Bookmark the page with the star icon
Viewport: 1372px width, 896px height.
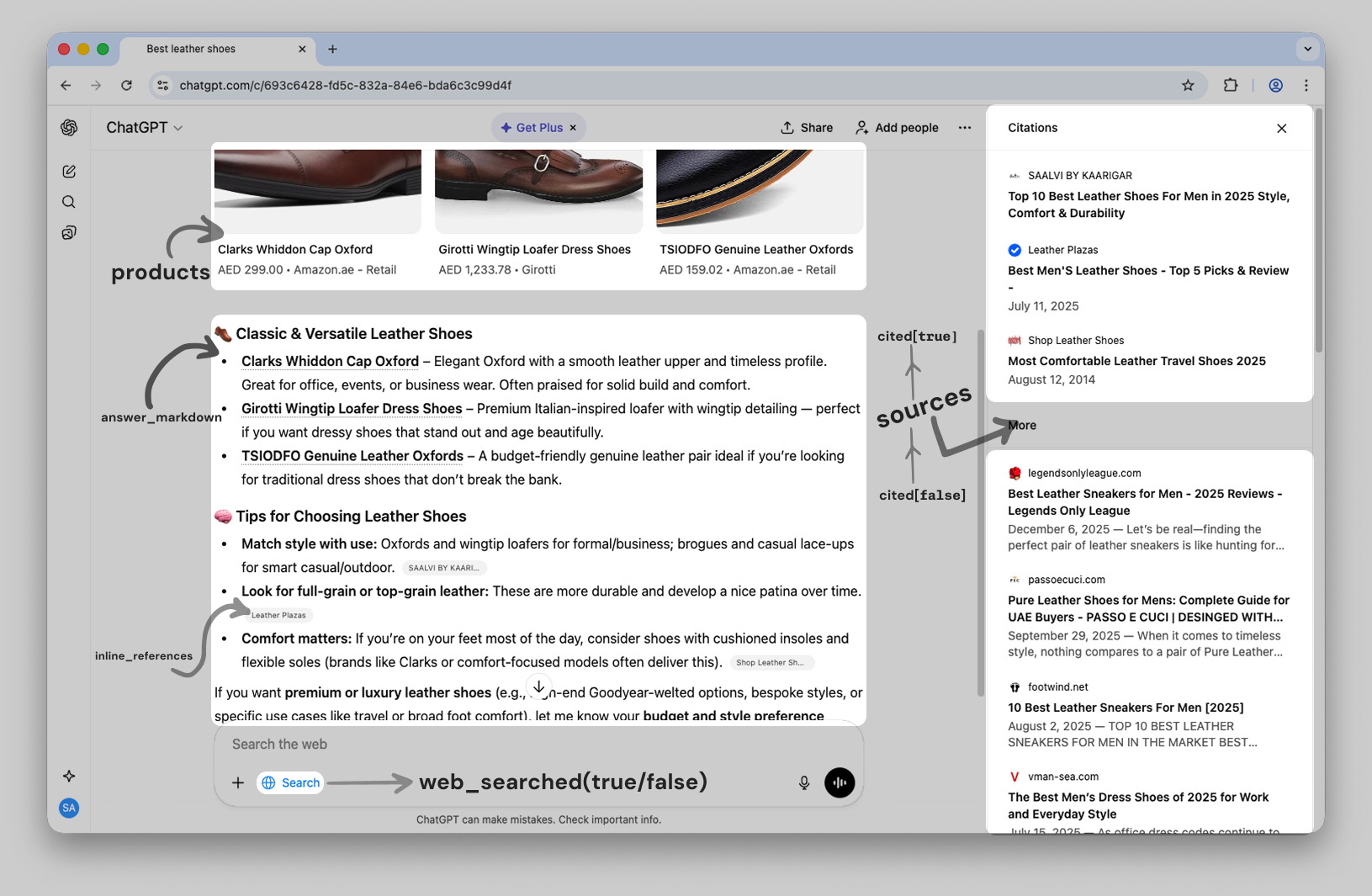1188,85
